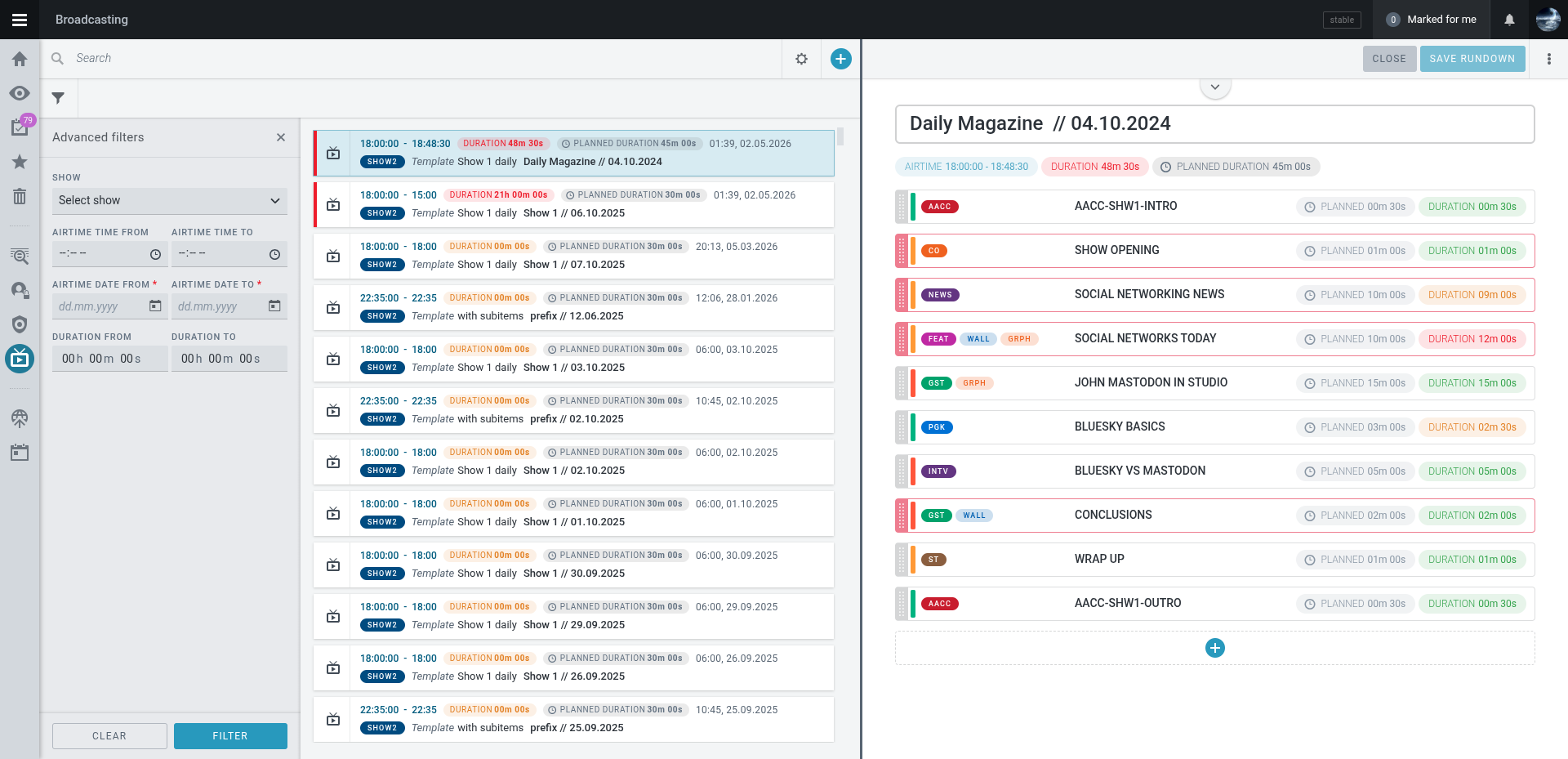The image size is (1568, 759).
Task: Toggle the advanced filter funnel icon
Action: (58, 98)
